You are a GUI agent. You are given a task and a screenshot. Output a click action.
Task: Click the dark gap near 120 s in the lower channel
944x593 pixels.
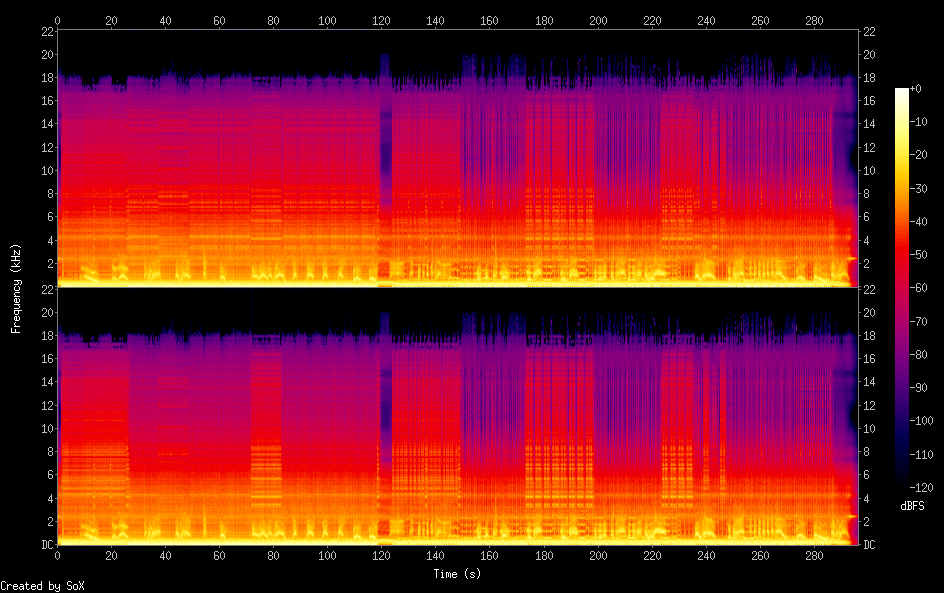click(385, 400)
